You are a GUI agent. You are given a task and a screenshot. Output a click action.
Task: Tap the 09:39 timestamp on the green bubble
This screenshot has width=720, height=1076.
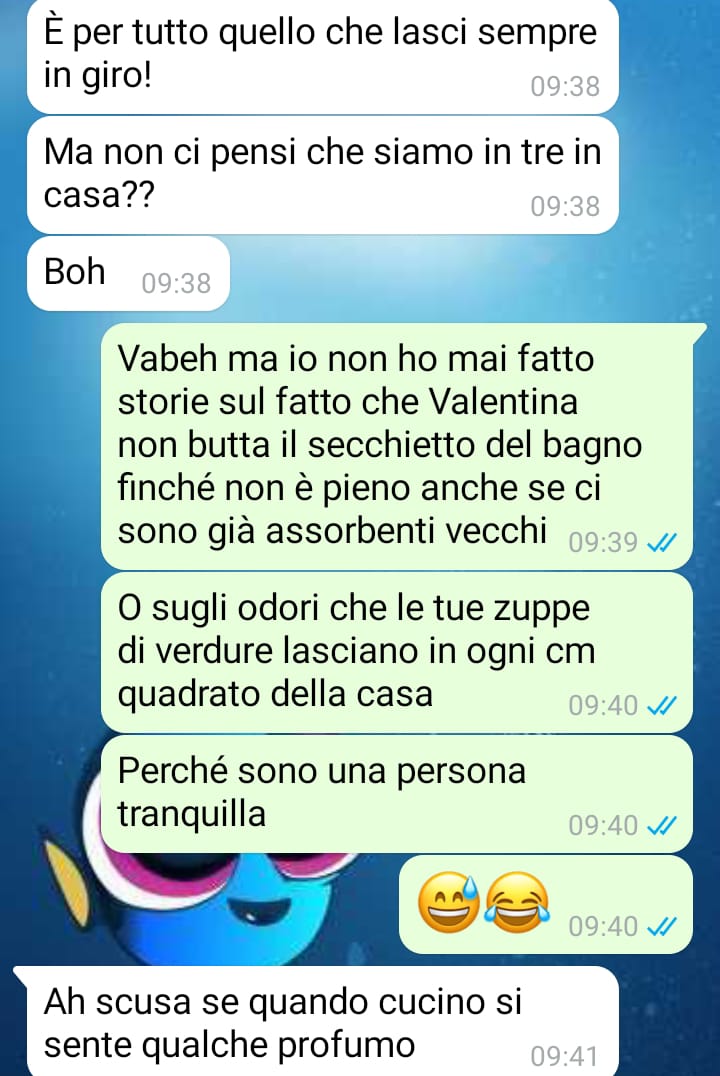coord(603,543)
